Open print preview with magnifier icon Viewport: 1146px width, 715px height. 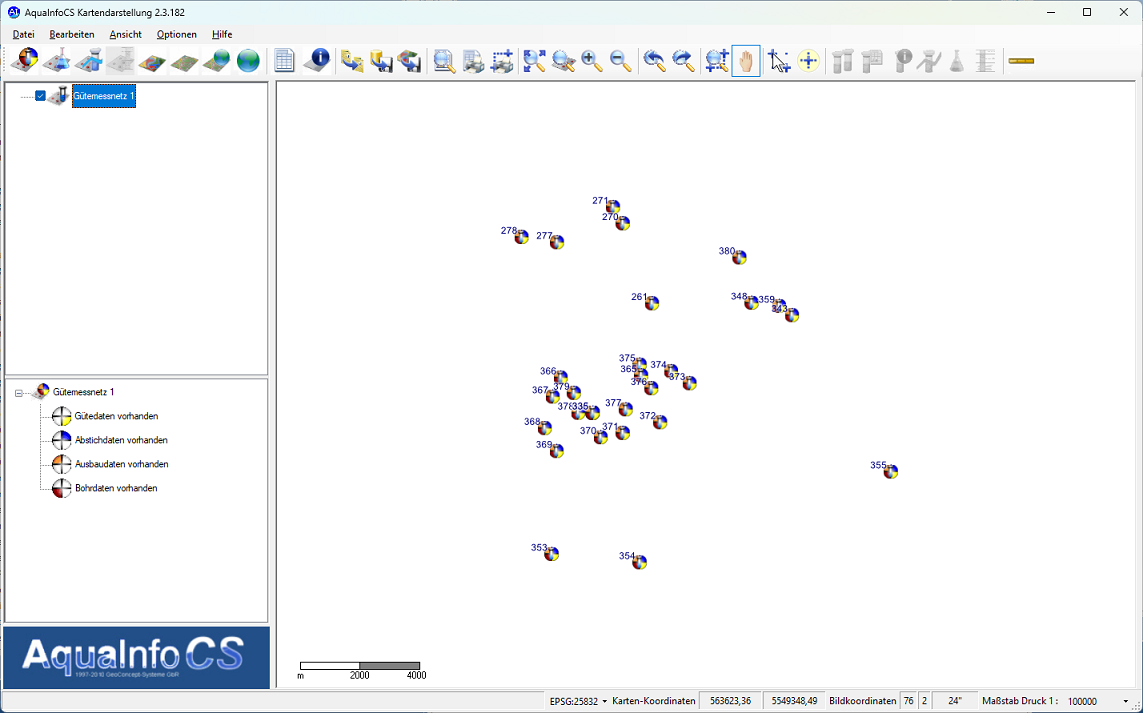pyautogui.click(x=444, y=61)
